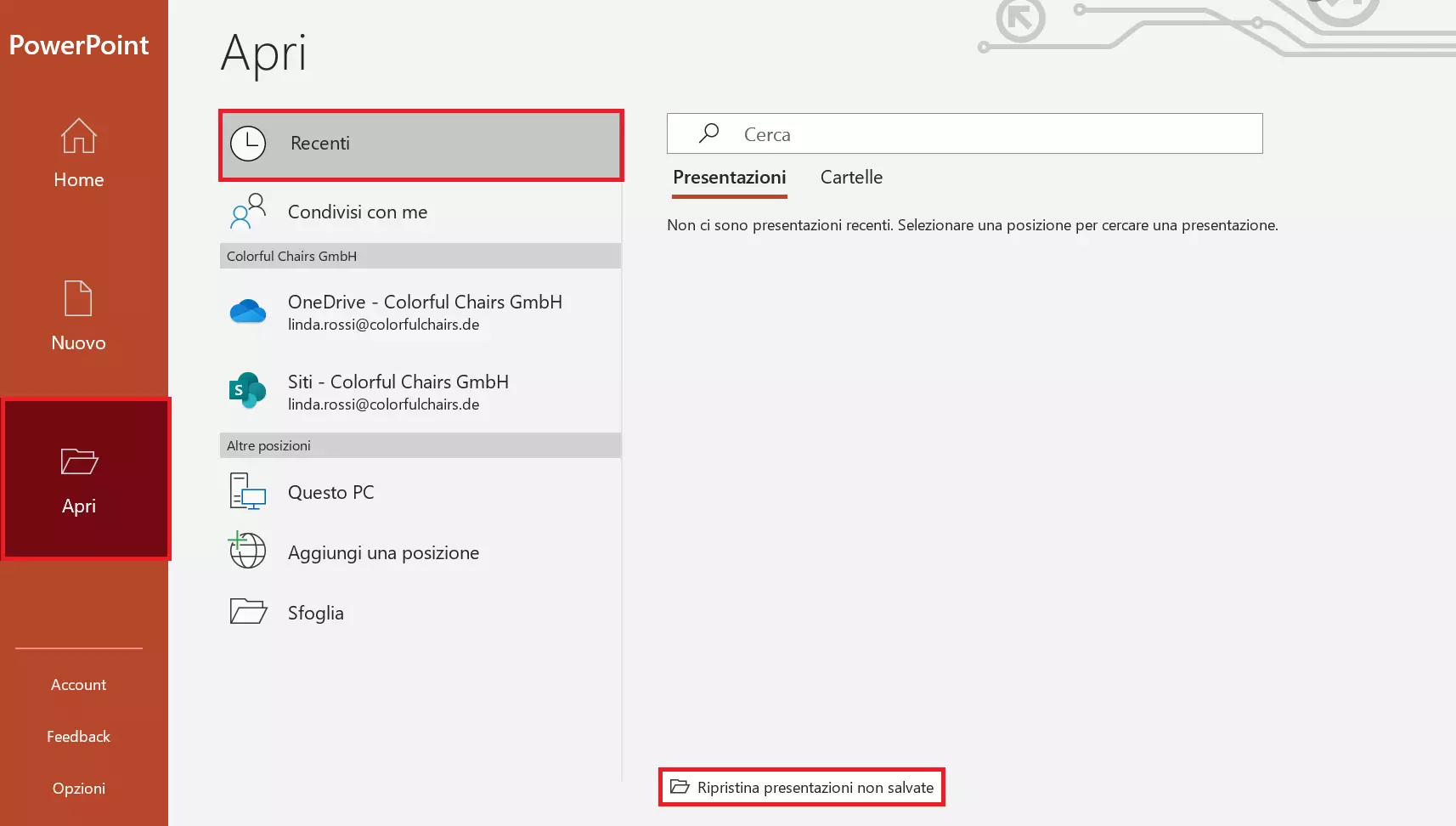This screenshot has height=826, width=1456.
Task: Click the Apri open folder icon
Action: pos(79,461)
